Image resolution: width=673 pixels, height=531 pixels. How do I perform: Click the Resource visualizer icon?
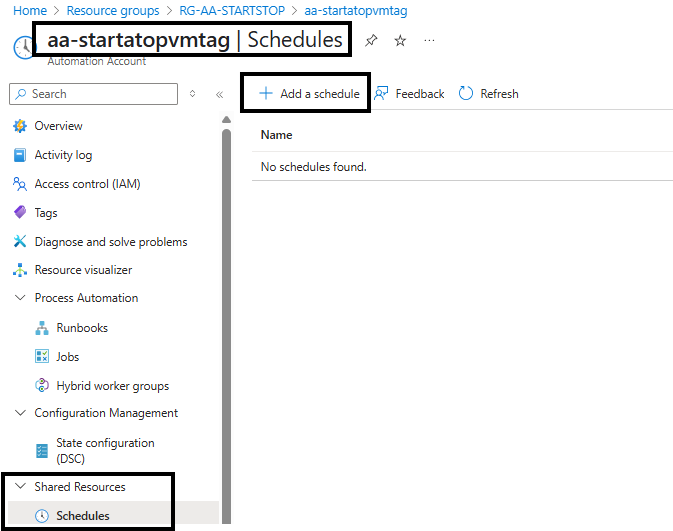point(19,270)
